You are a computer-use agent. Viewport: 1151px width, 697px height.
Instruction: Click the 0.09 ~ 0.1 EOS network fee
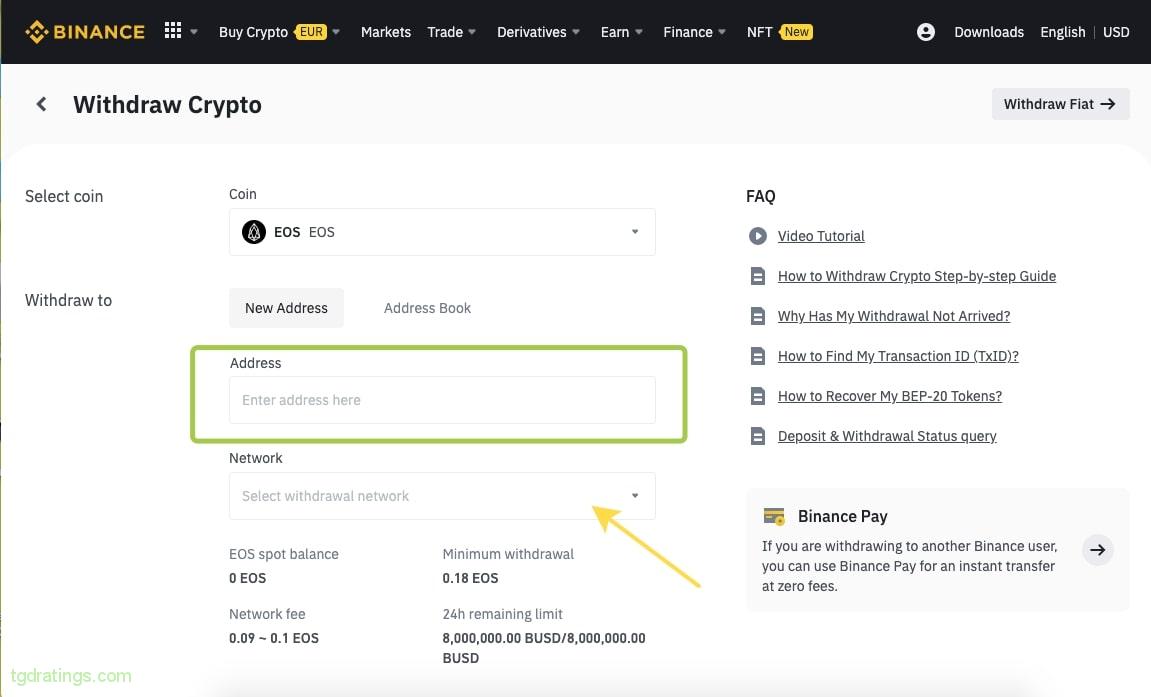[x=274, y=638]
